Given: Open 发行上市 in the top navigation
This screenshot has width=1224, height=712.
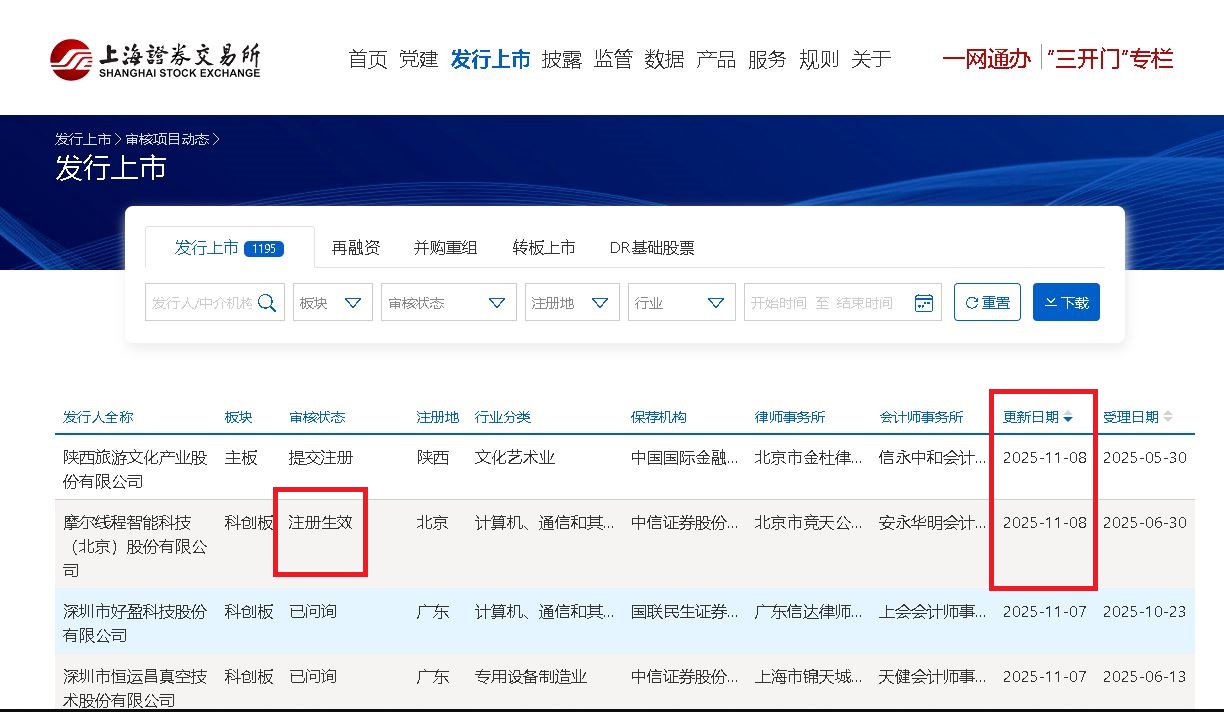Looking at the screenshot, I should coord(490,59).
